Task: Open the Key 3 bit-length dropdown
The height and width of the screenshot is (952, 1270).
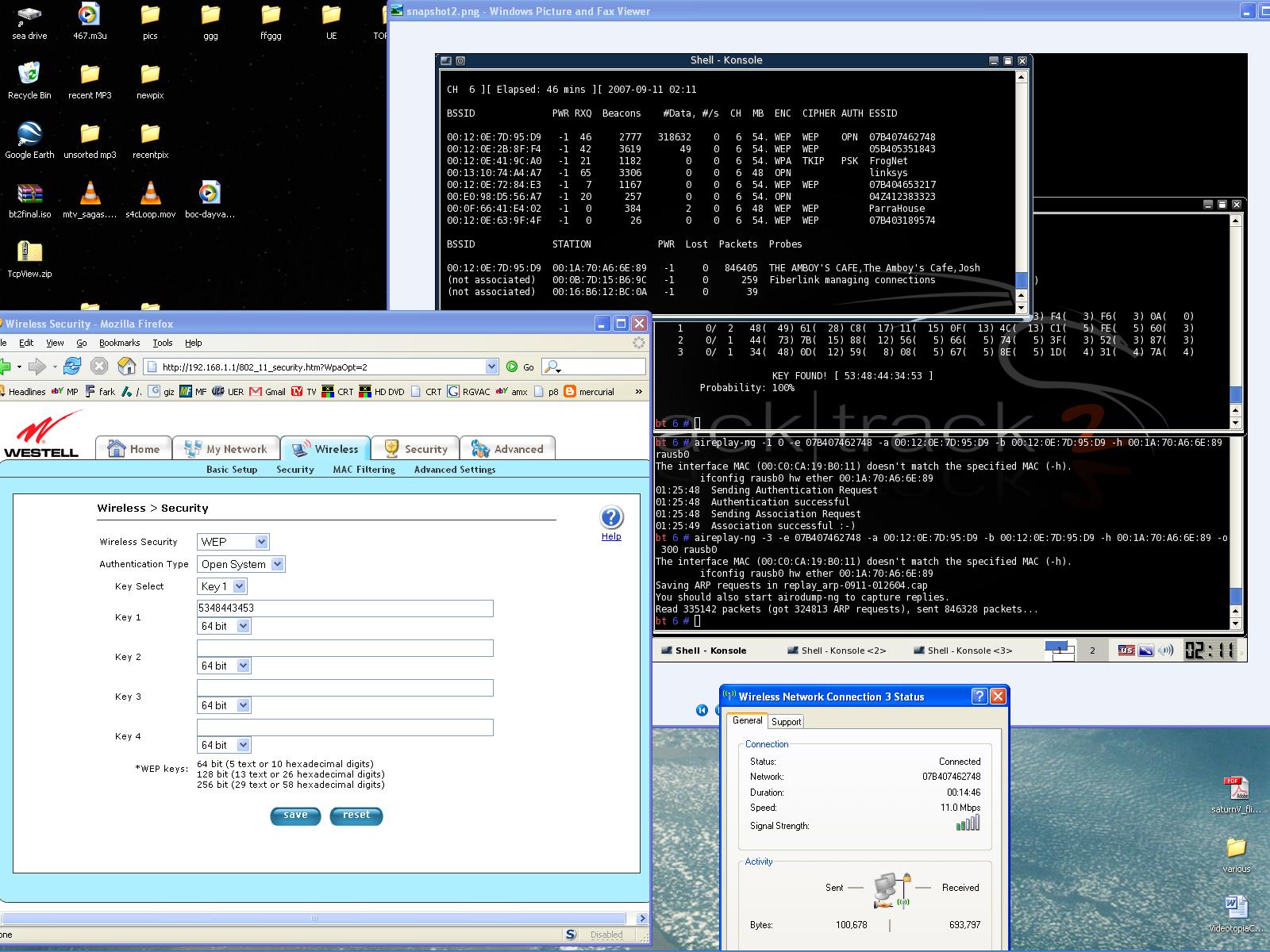Action: click(224, 705)
